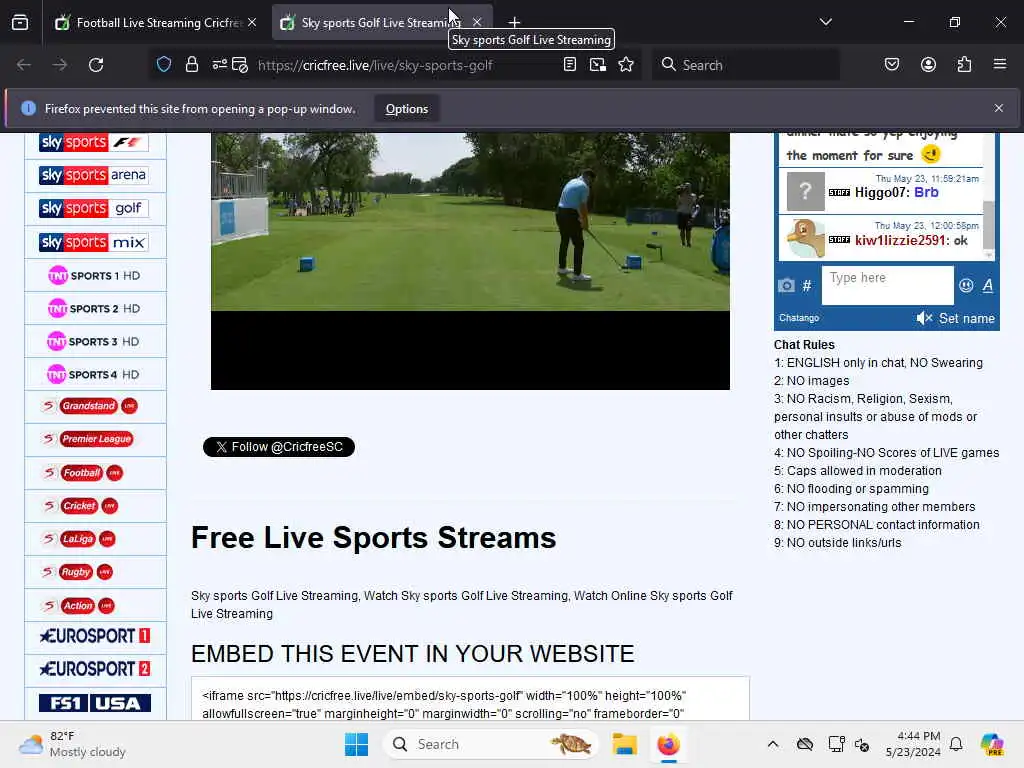
Task: Click the address bar URL
Action: coord(375,65)
